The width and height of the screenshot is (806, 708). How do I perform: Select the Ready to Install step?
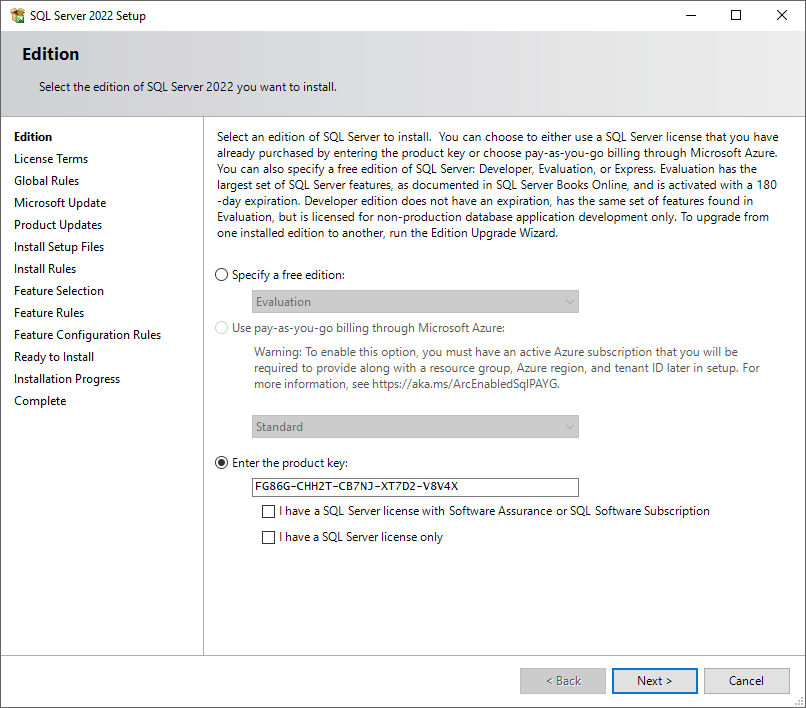tap(53, 356)
